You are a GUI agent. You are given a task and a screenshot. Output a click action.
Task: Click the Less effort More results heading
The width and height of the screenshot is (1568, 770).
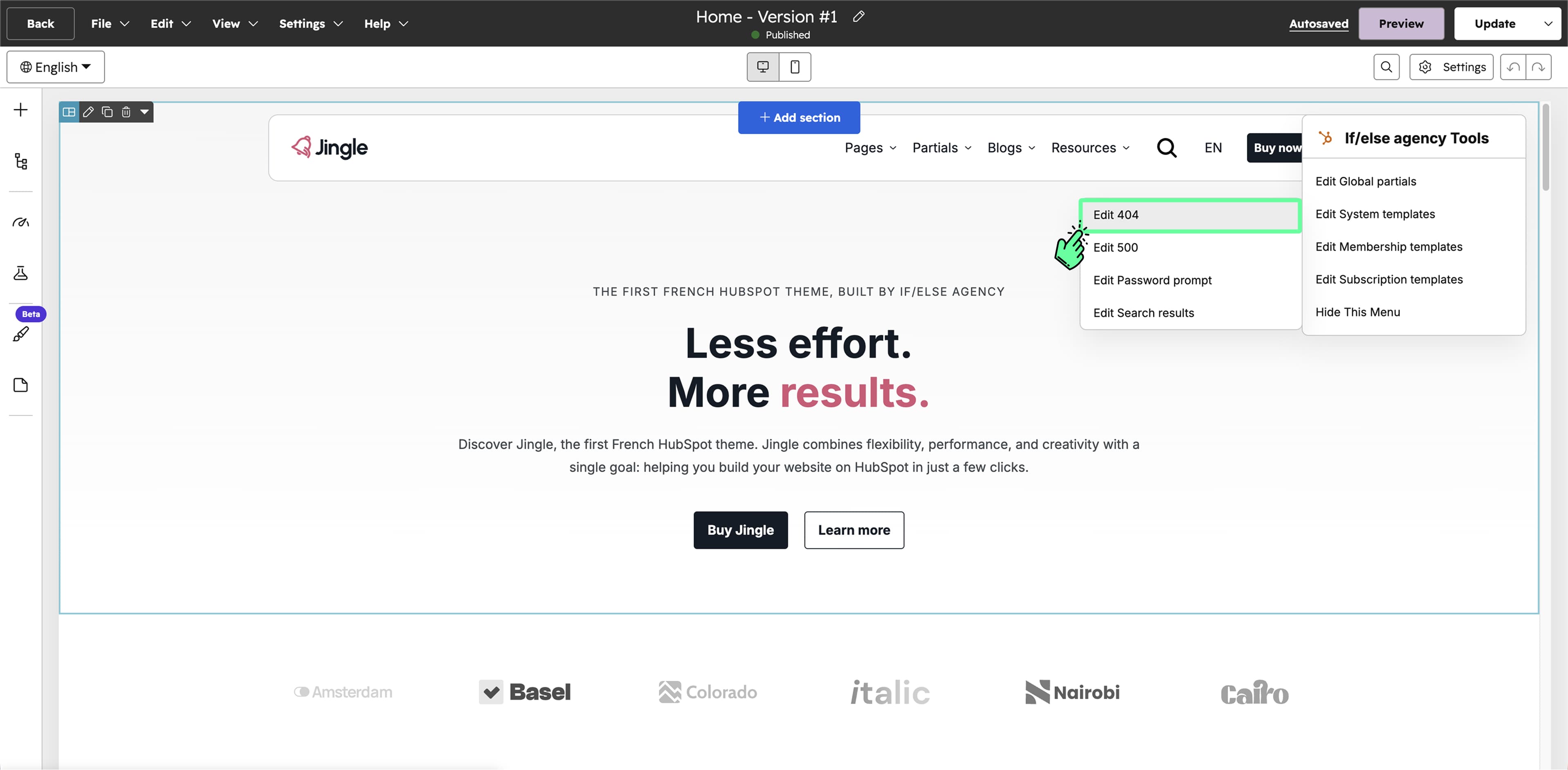tap(798, 367)
